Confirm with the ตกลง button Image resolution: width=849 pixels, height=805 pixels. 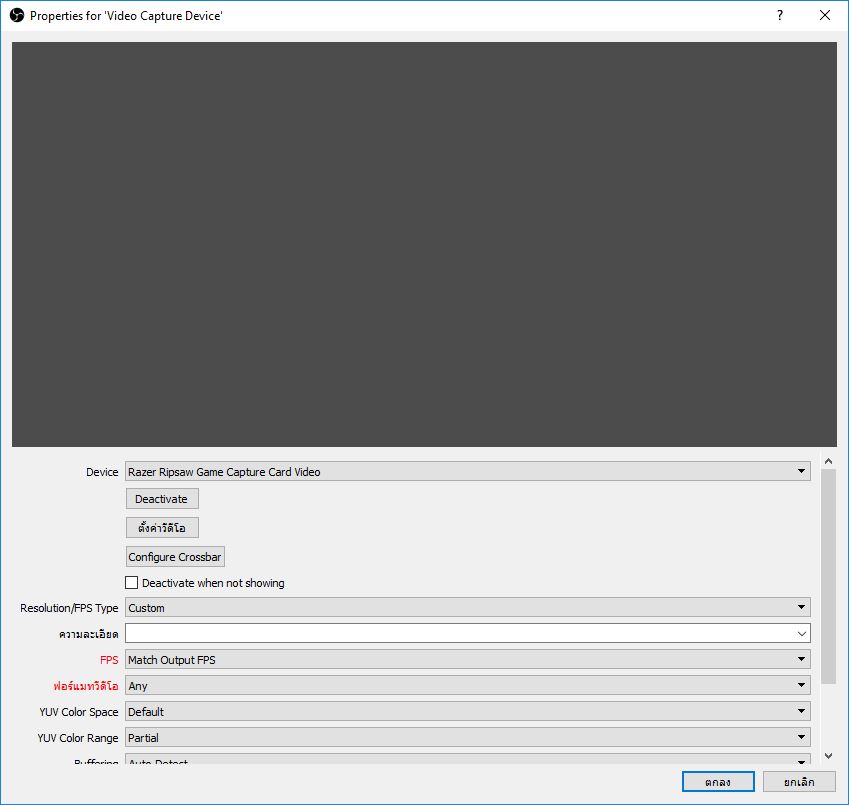click(718, 782)
